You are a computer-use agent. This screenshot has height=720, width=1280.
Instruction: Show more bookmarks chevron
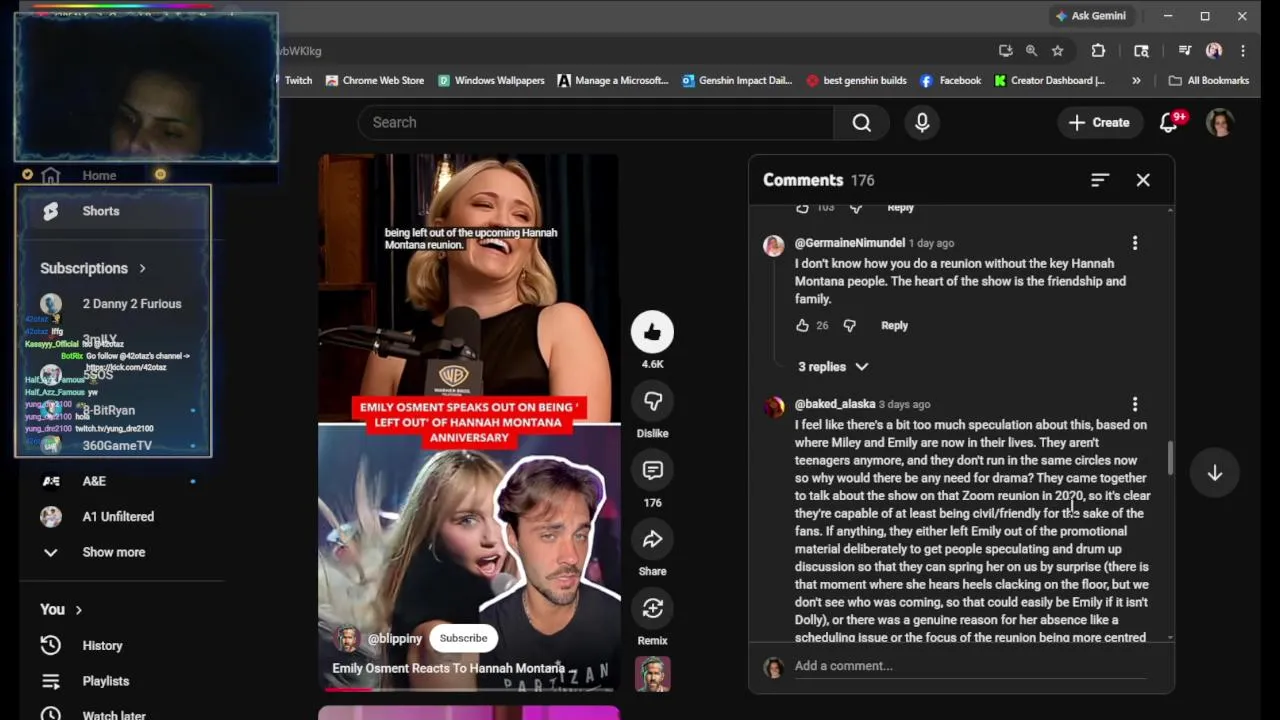1136,80
